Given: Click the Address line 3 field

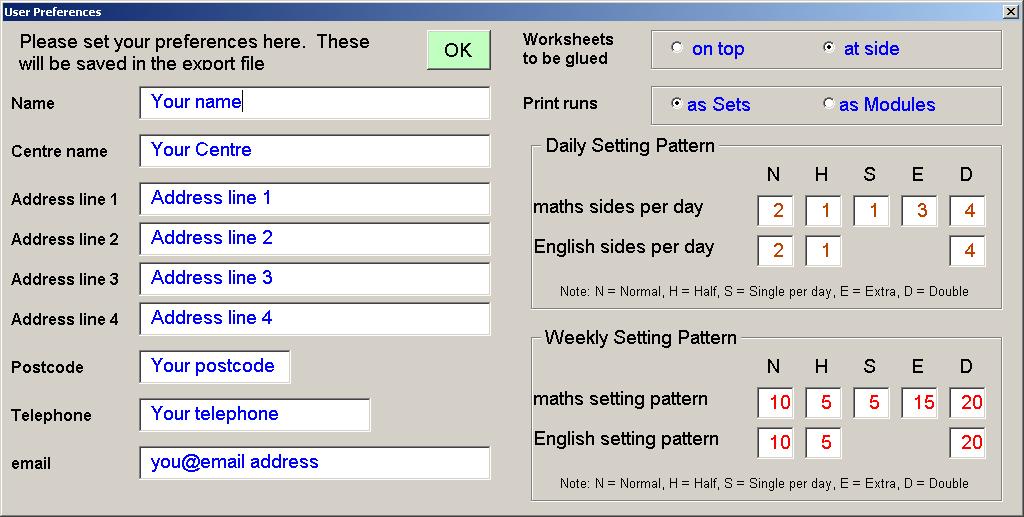Looking at the screenshot, I should (x=315, y=279).
